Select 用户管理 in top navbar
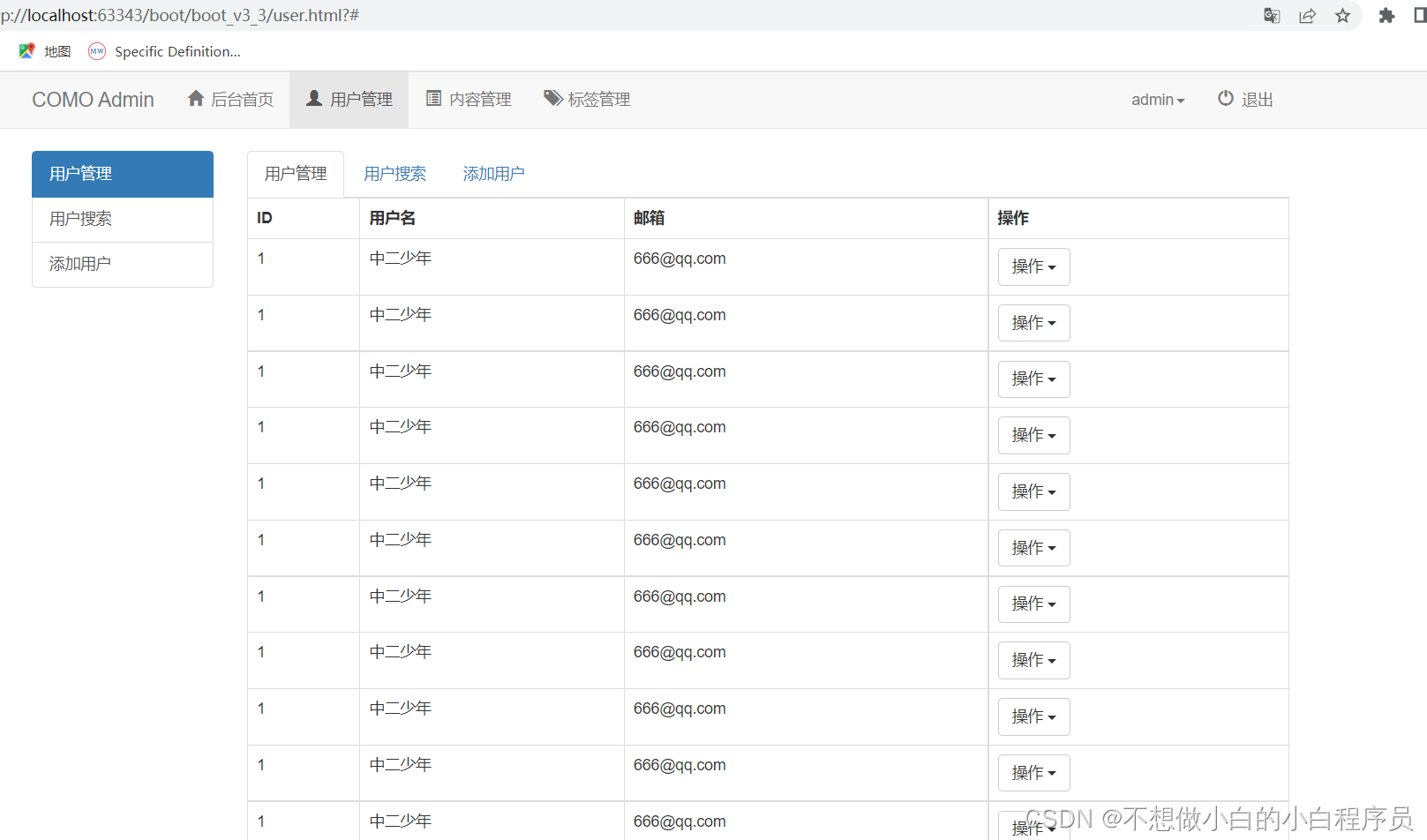Screen dimensions: 1427x840 [x=349, y=100]
